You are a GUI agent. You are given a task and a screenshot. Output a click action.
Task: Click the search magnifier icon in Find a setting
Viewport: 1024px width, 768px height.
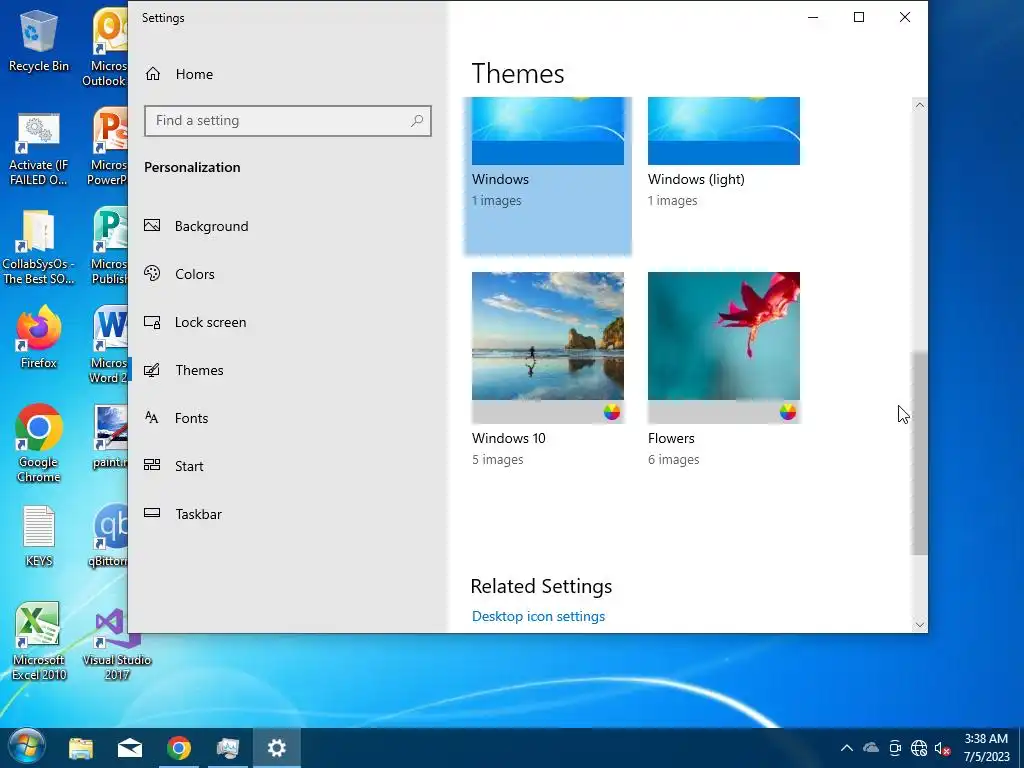pos(417,121)
